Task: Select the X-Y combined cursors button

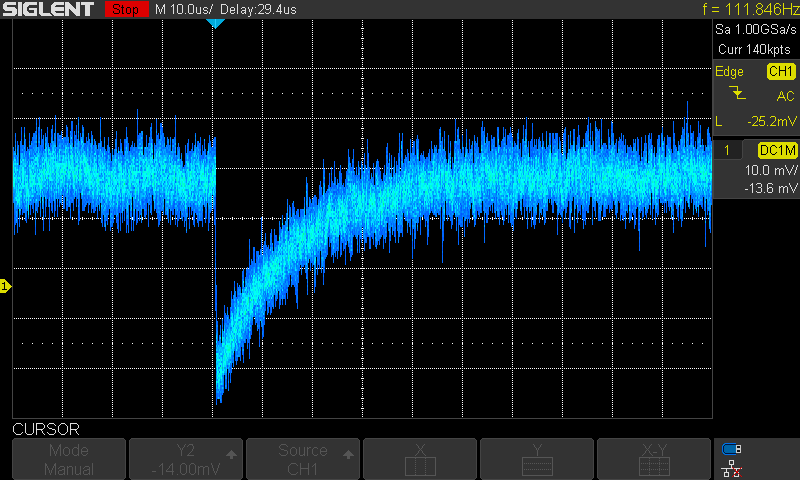Action: coord(654,459)
